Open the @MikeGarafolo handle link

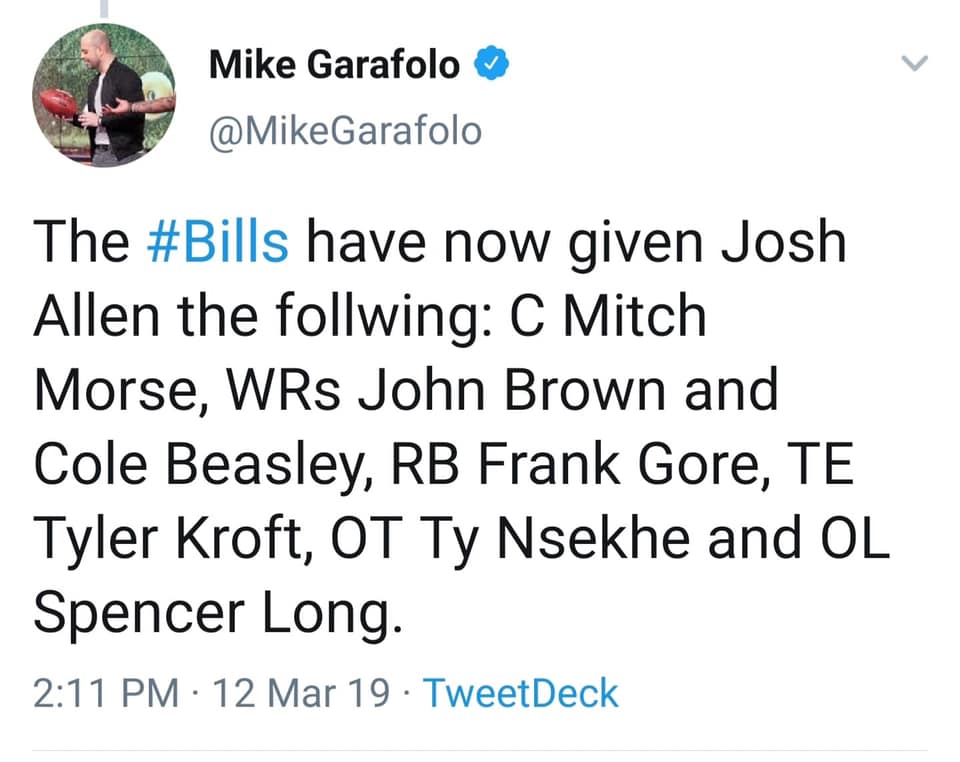pyautogui.click(x=345, y=130)
